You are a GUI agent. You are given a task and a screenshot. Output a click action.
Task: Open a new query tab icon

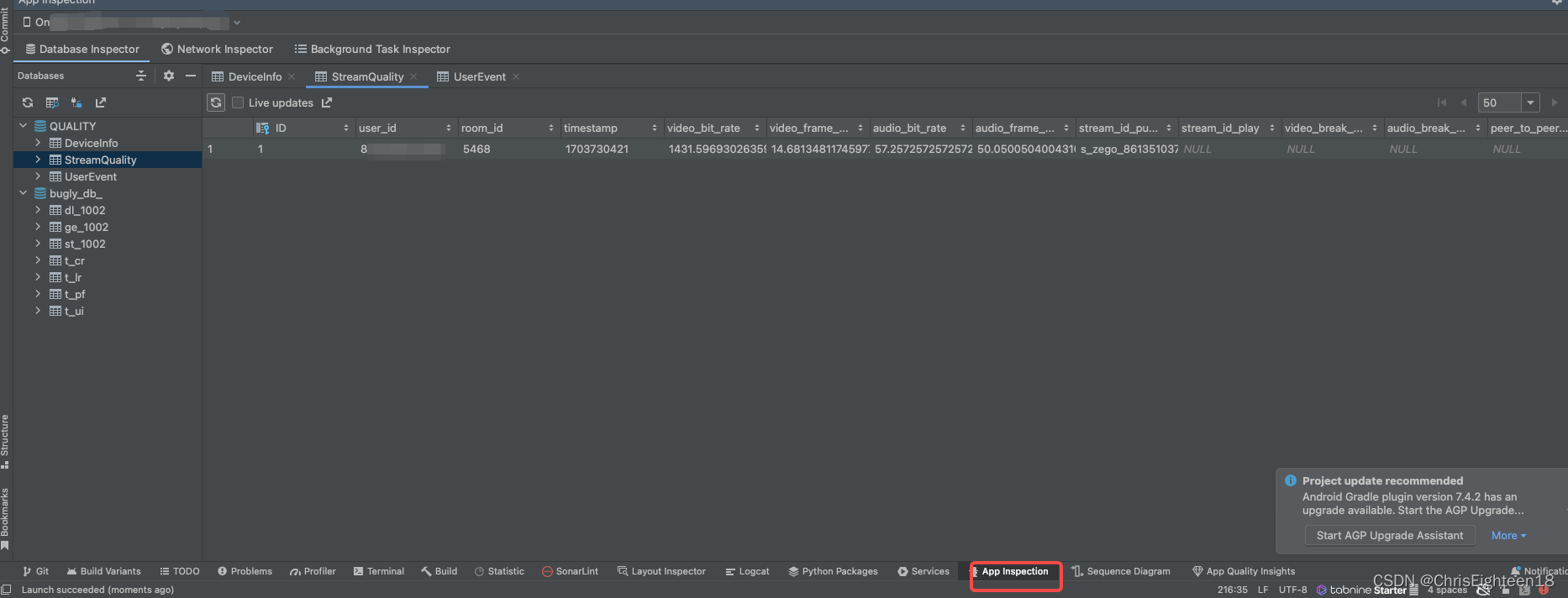[52, 102]
